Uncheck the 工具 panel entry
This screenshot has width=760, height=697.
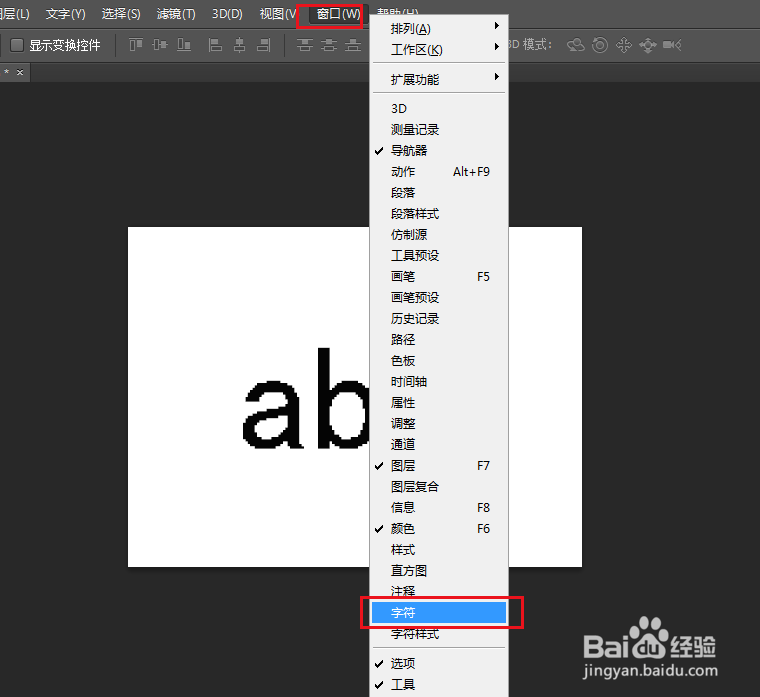point(439,684)
